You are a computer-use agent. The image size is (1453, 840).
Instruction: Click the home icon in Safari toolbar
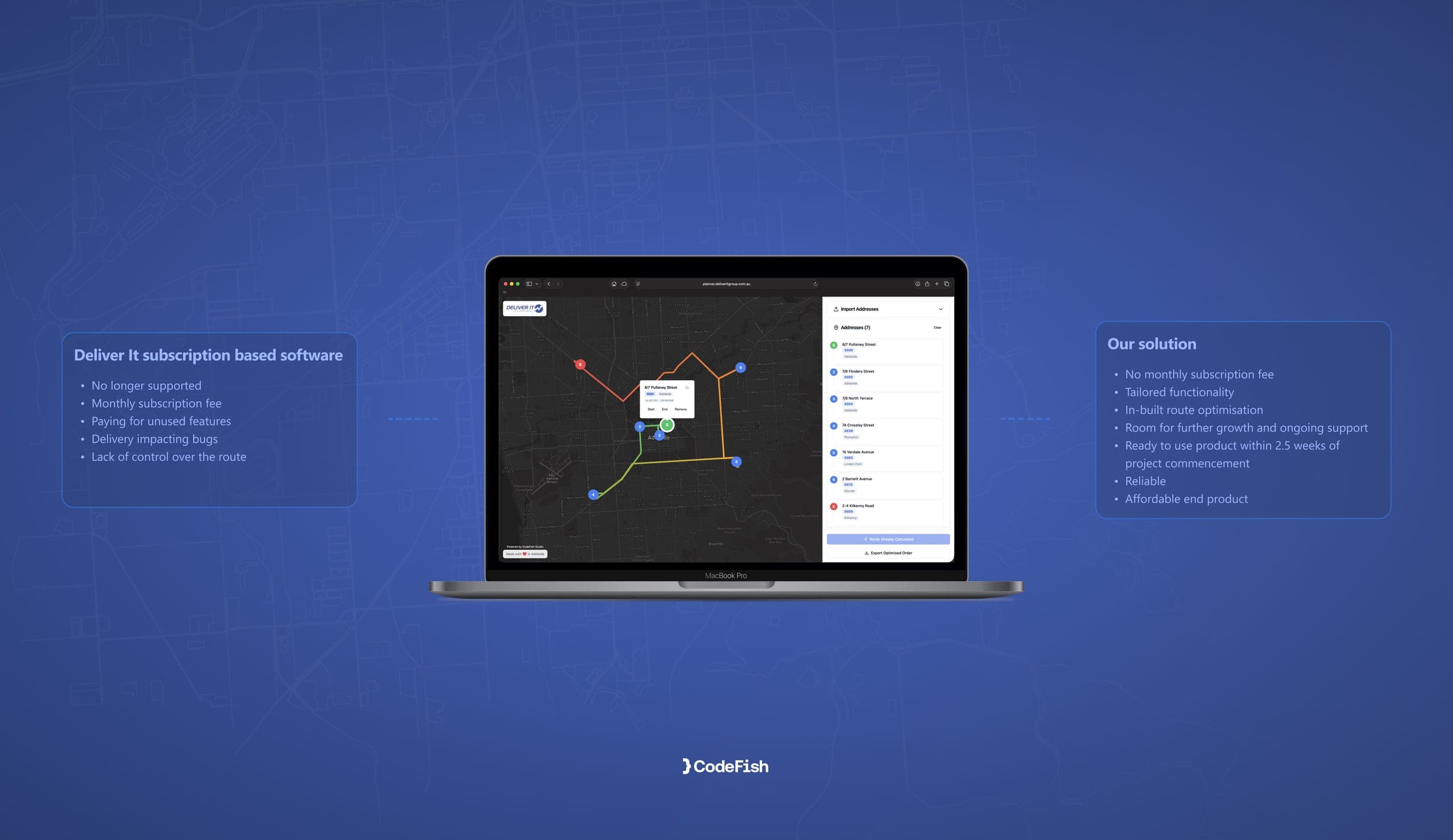click(x=614, y=284)
